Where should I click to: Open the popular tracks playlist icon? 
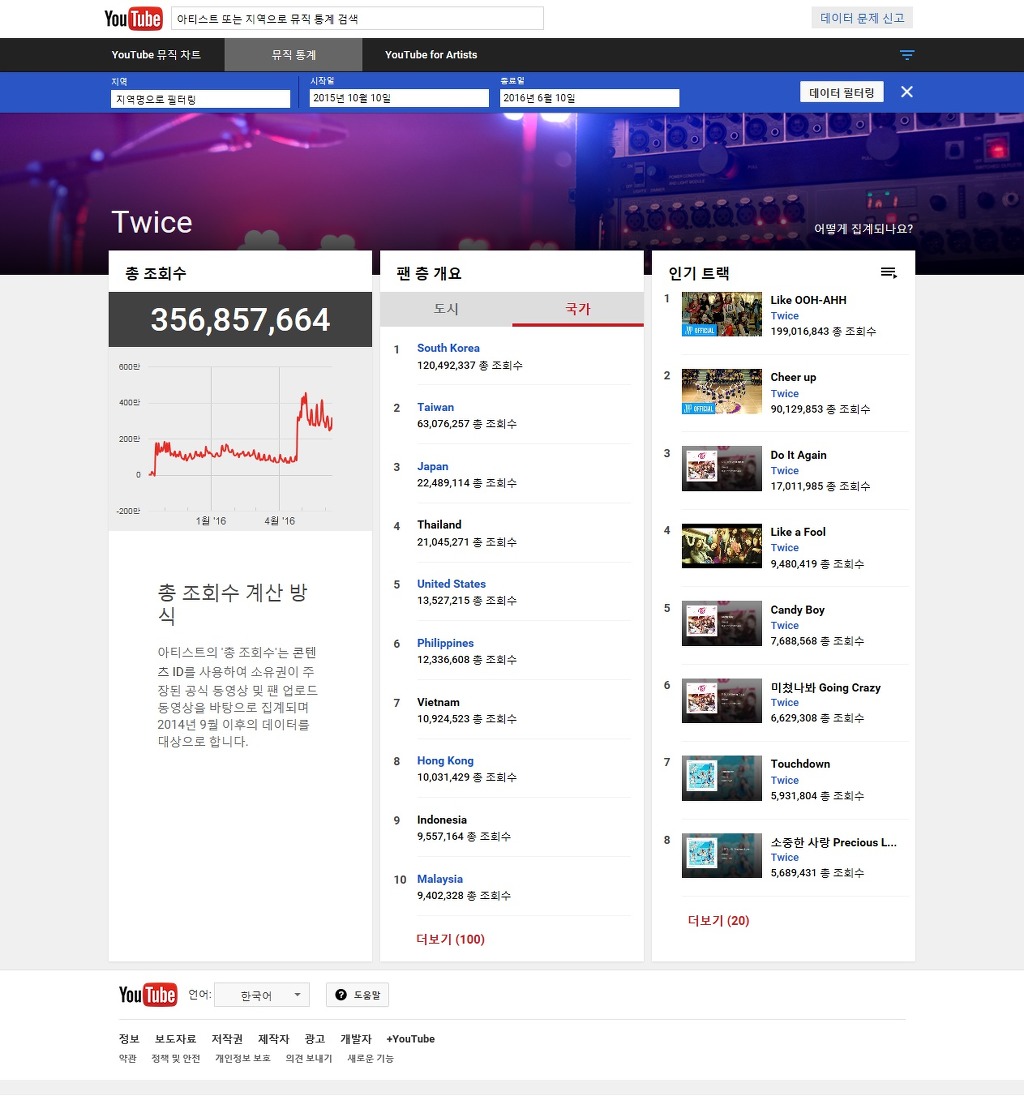(x=888, y=273)
